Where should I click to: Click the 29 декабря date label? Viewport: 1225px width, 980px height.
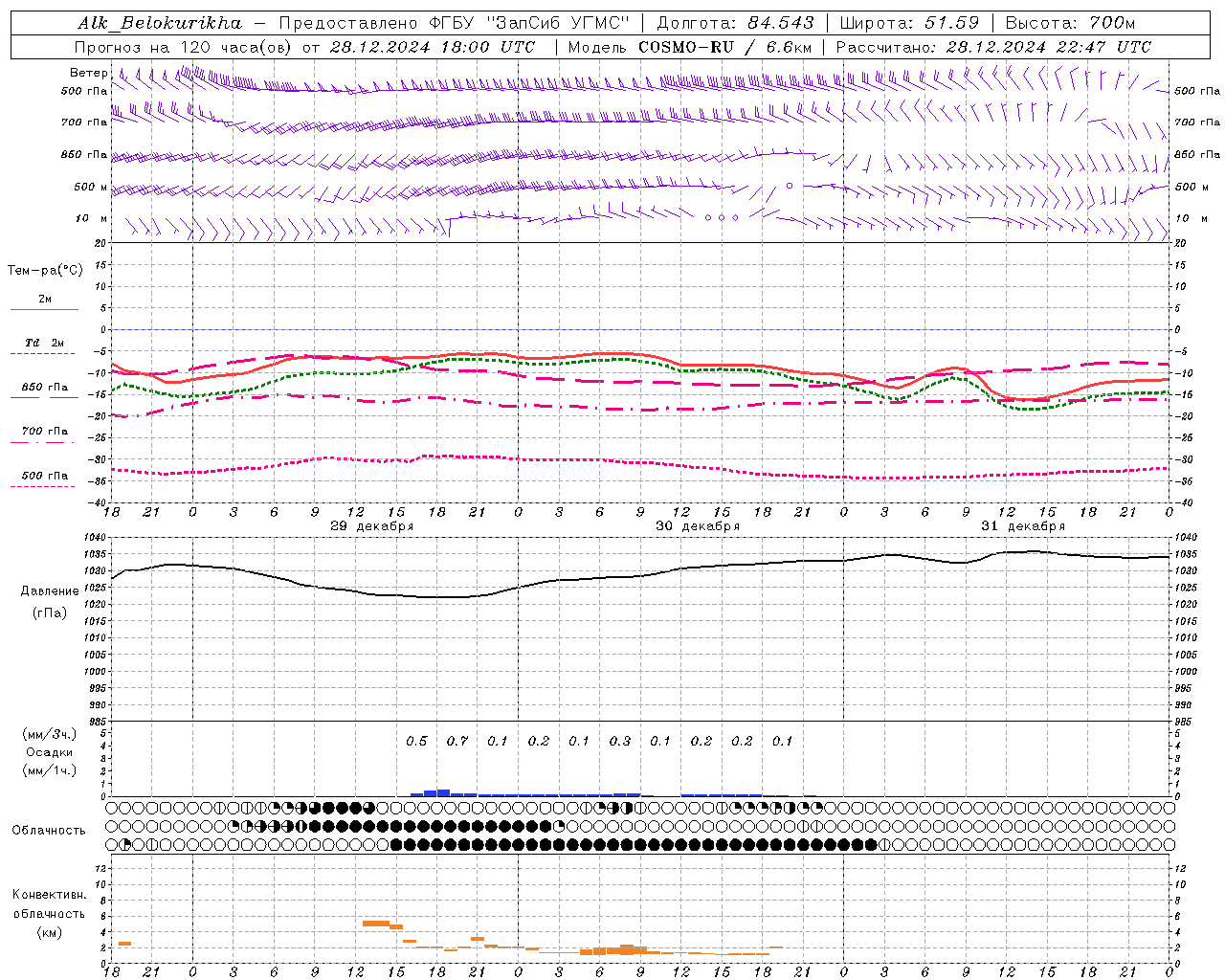click(x=372, y=526)
